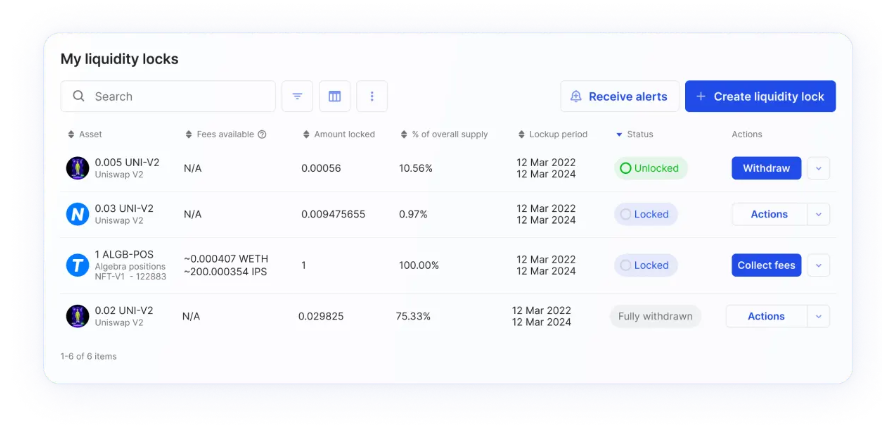
Task: Click amount locked value 0.00056
Action: (x=321, y=168)
